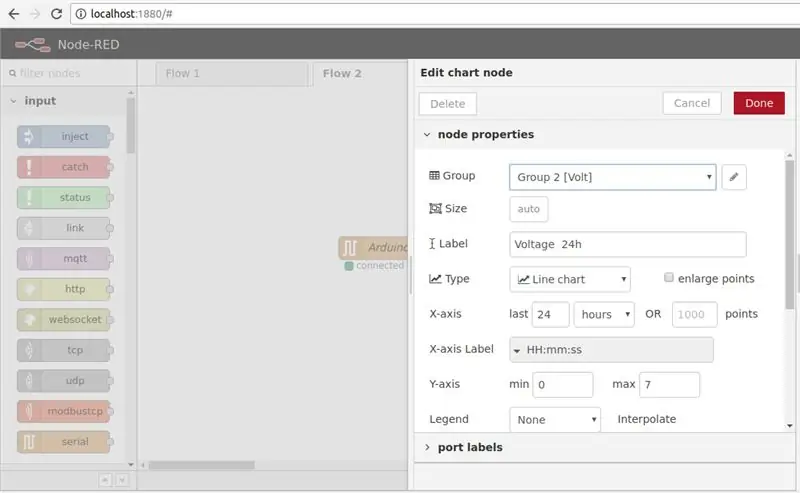
Task: Switch to the Flow 2 tab
Action: point(360,74)
